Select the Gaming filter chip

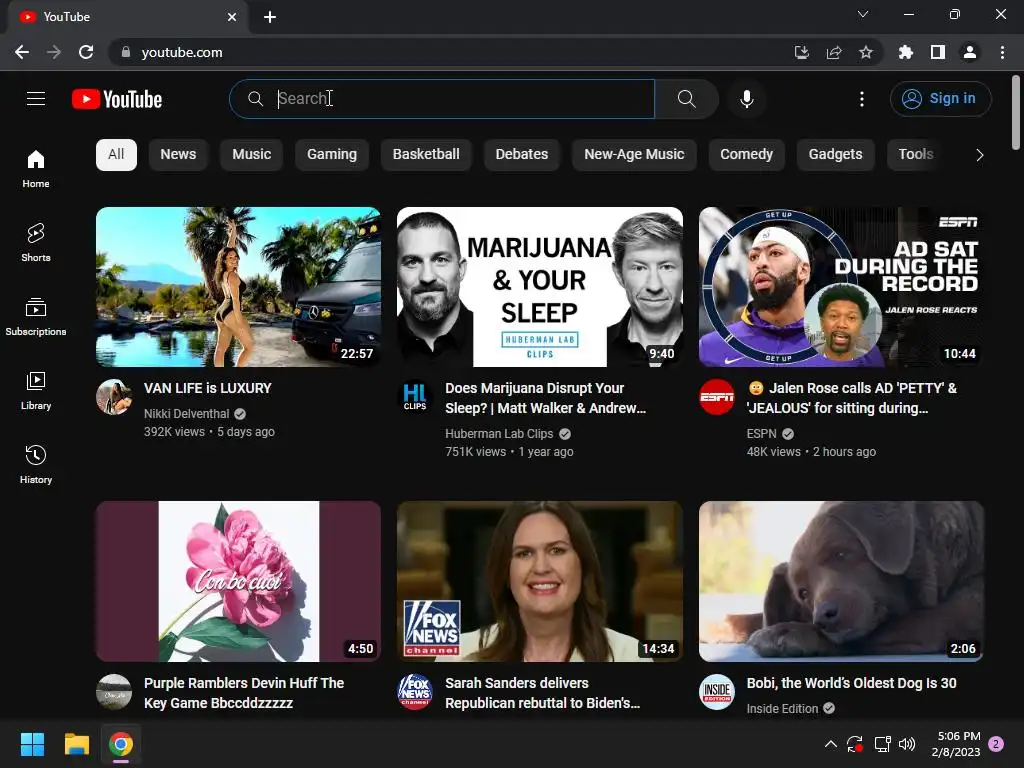[x=332, y=155]
